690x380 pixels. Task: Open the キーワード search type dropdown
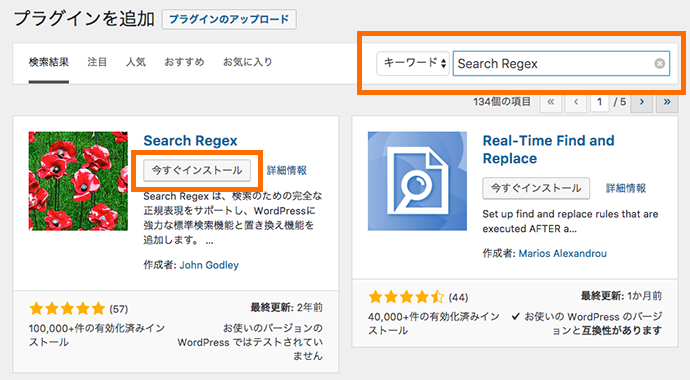413,63
